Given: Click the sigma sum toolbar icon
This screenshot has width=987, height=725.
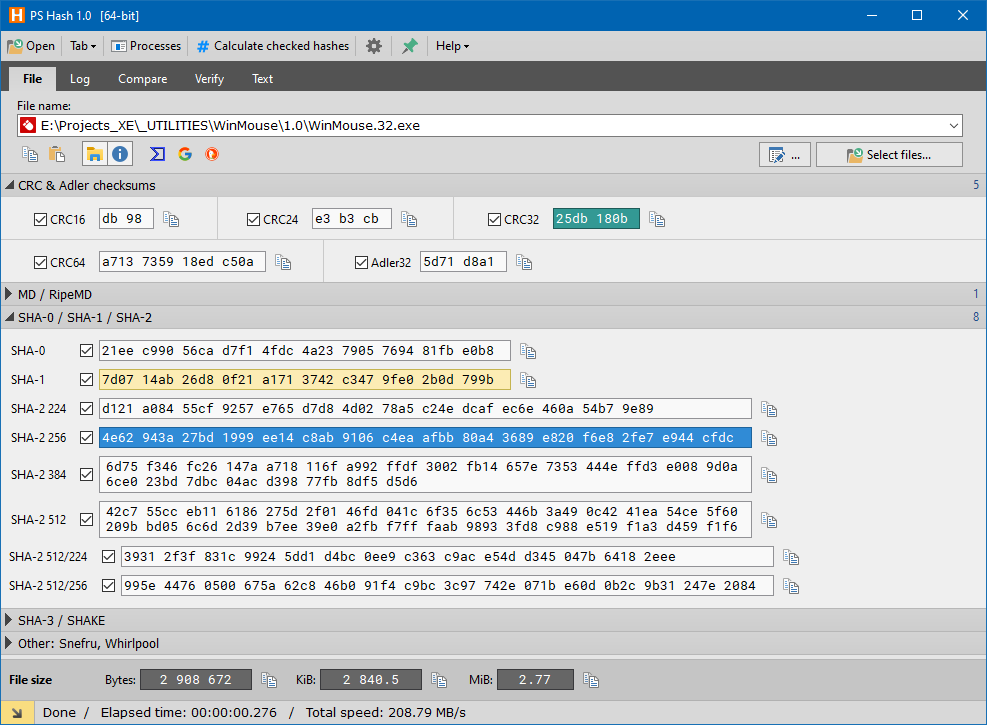Looking at the screenshot, I should click(157, 154).
